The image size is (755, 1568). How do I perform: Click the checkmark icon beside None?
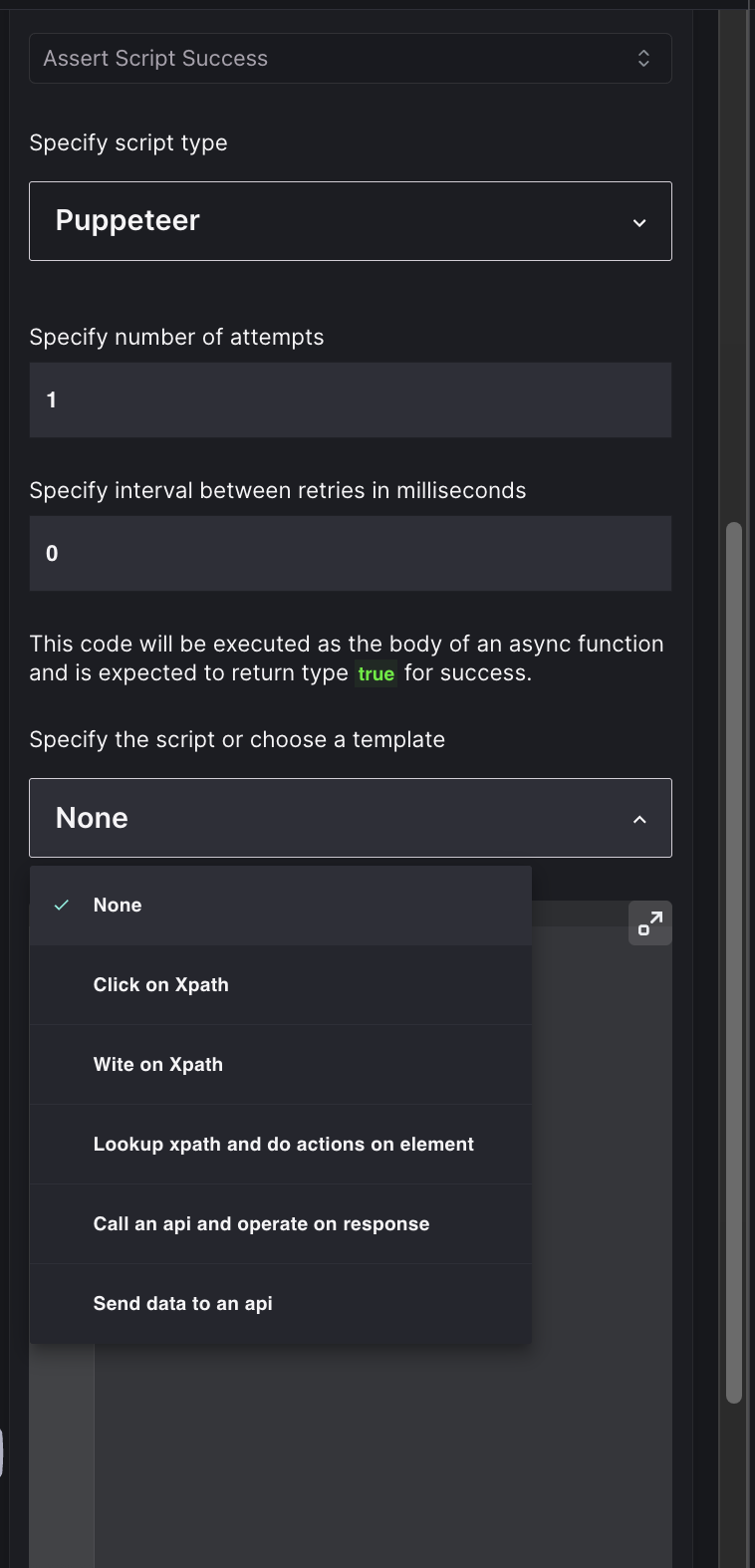point(61,905)
